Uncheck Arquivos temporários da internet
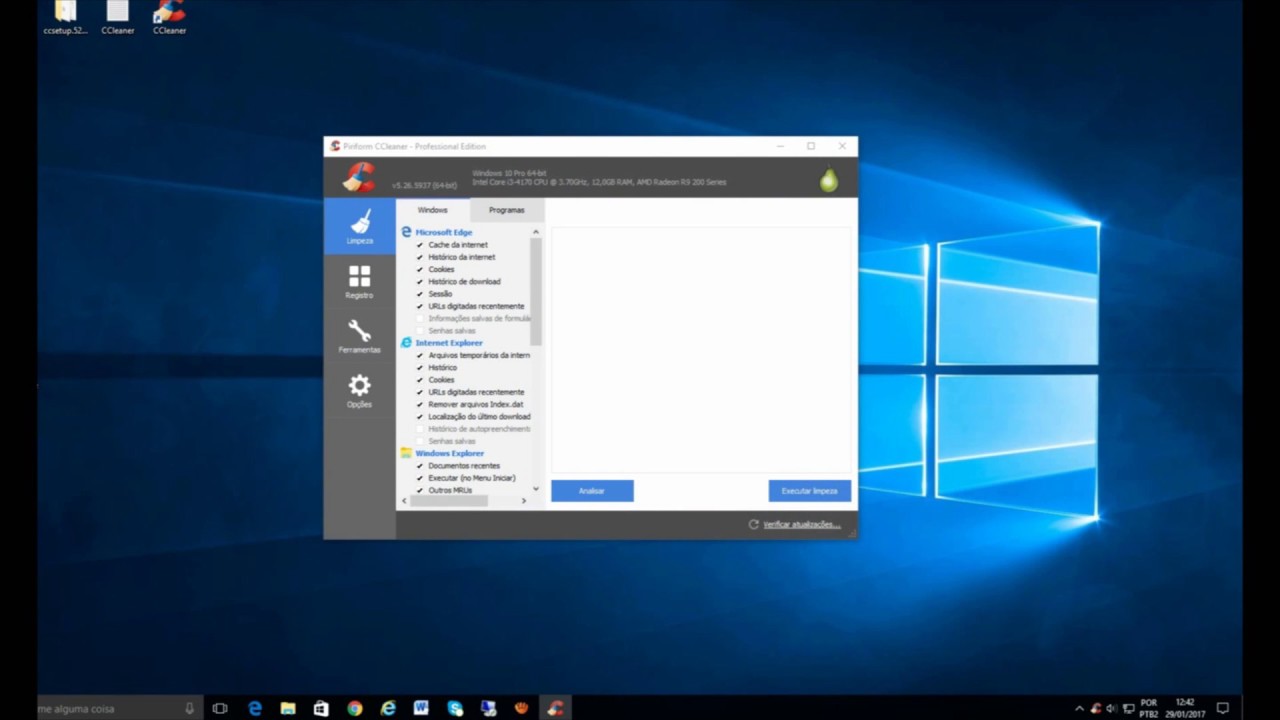Viewport: 1280px width, 720px height. pos(420,355)
